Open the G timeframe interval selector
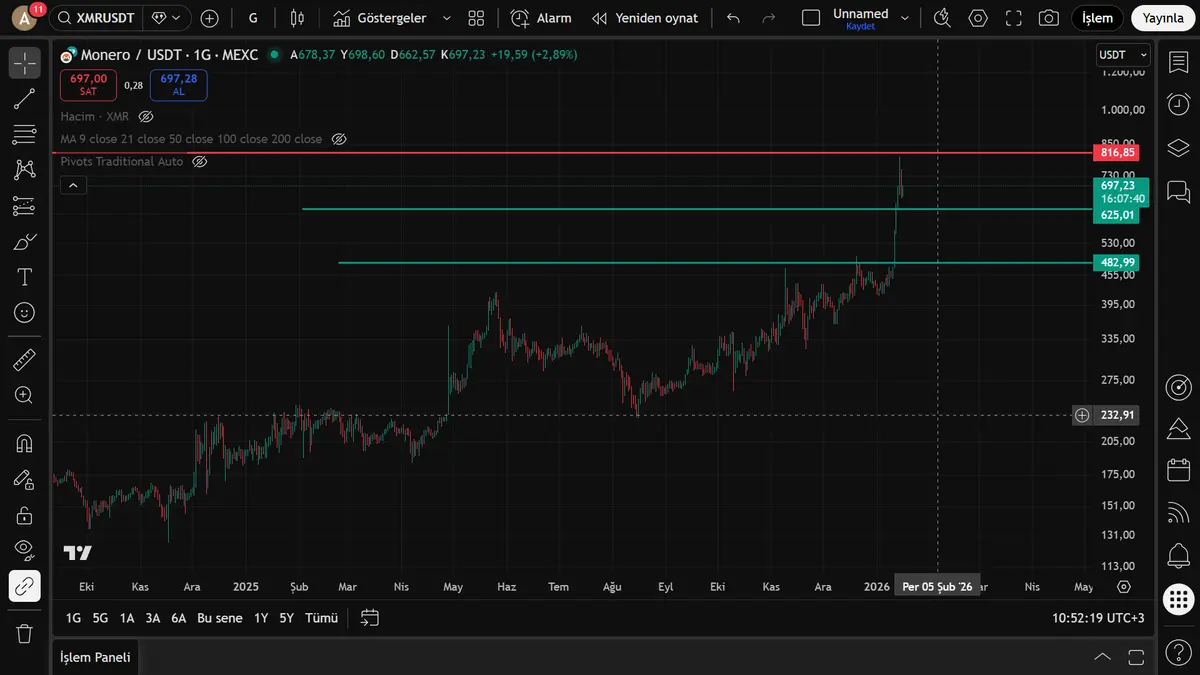 253,18
